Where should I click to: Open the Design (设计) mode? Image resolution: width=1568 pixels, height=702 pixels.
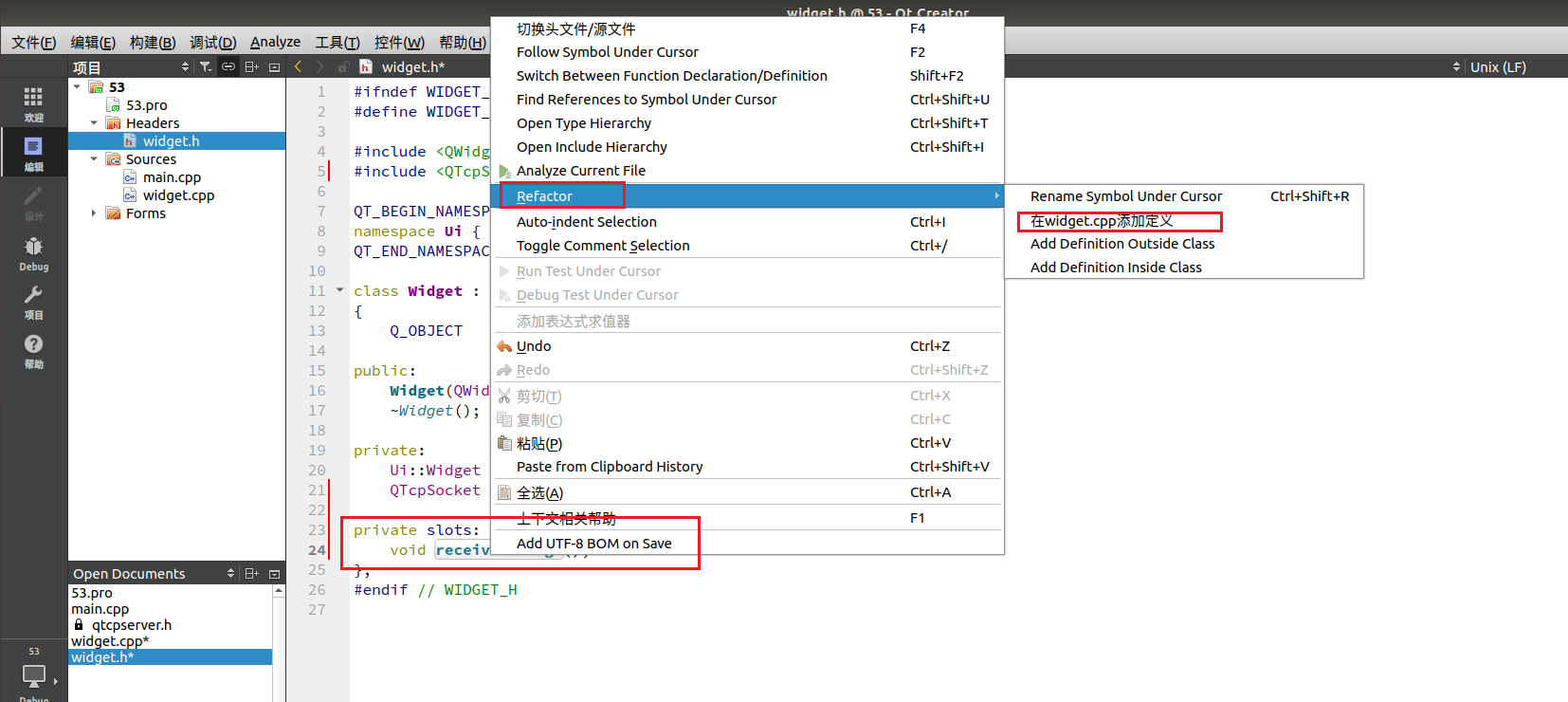click(33, 202)
